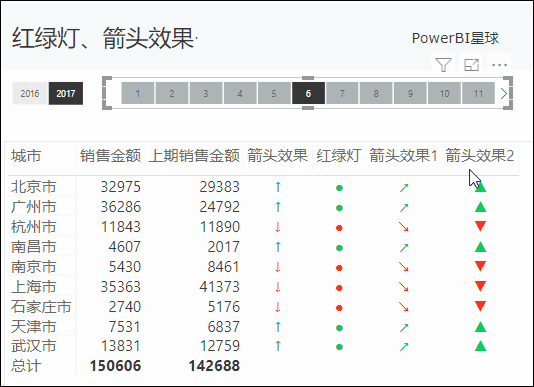Image resolution: width=534 pixels, height=387 pixels.
Task: Click the green light dot for 南昌市
Action: click(x=339, y=248)
